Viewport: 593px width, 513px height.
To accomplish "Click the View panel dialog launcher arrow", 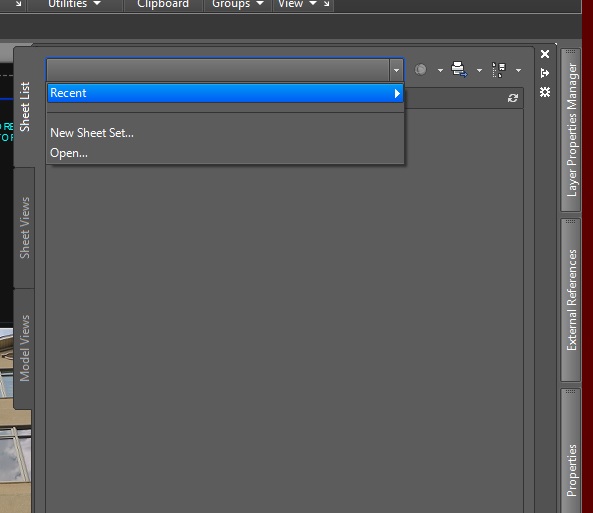I will (x=327, y=4).
